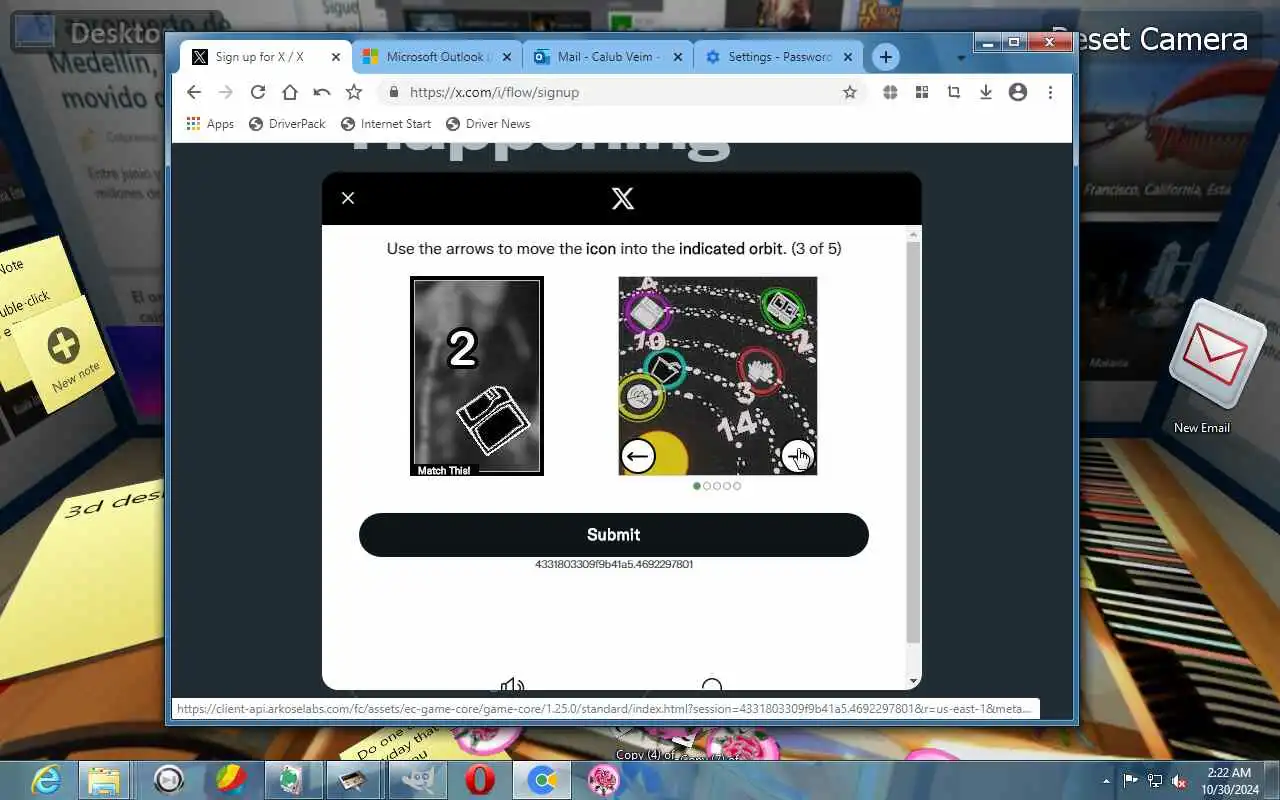Open the round media player taskbar icon

click(x=168, y=780)
